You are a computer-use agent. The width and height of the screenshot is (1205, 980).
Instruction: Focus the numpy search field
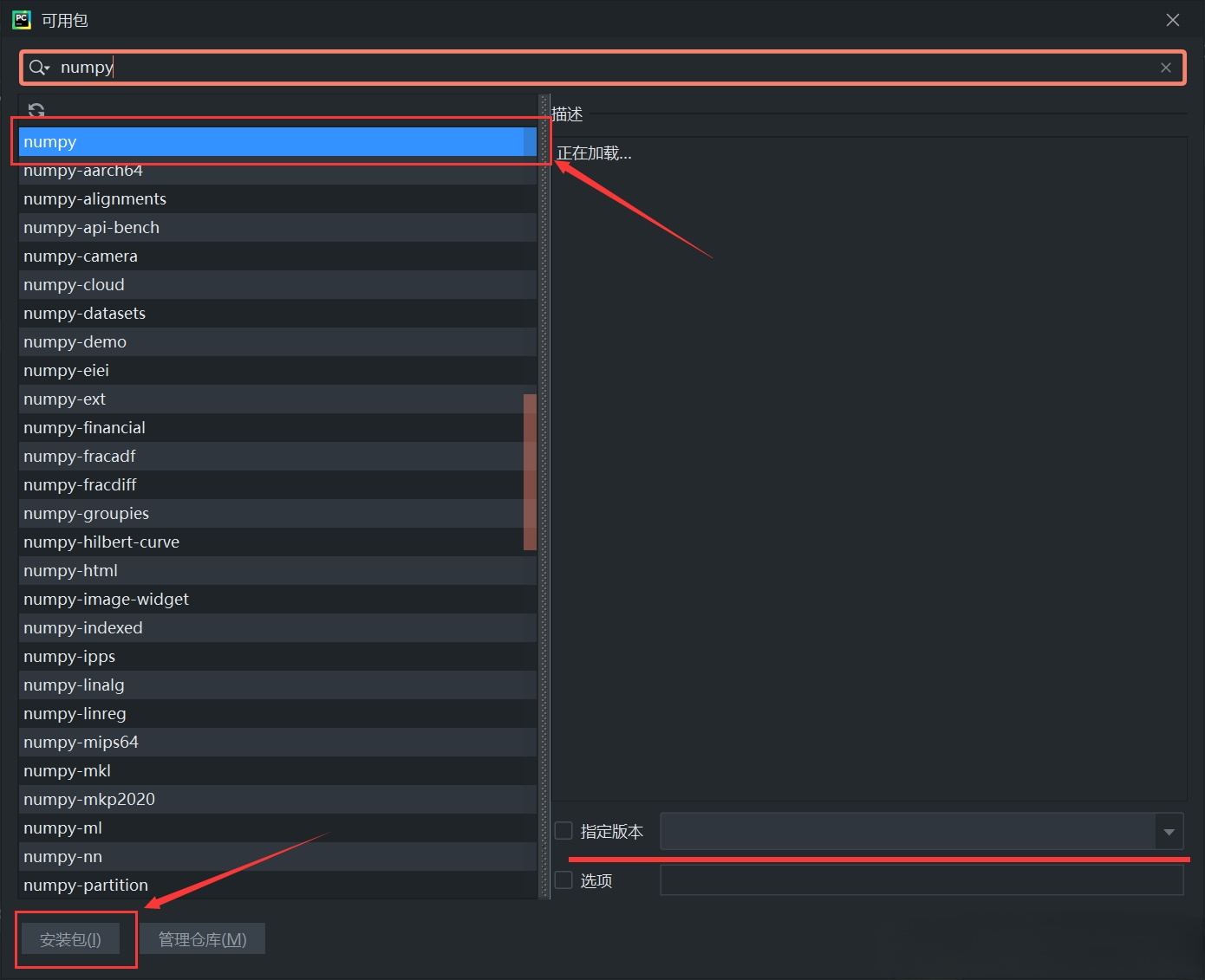click(x=602, y=68)
